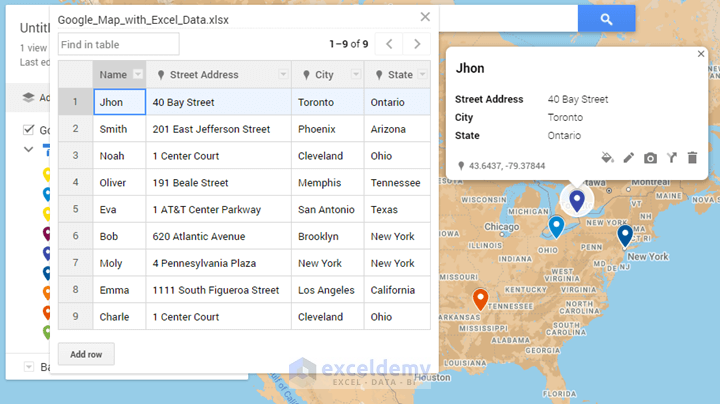Click the San Antonio city cell
Screen dimensions: 720x404
(x=328, y=209)
